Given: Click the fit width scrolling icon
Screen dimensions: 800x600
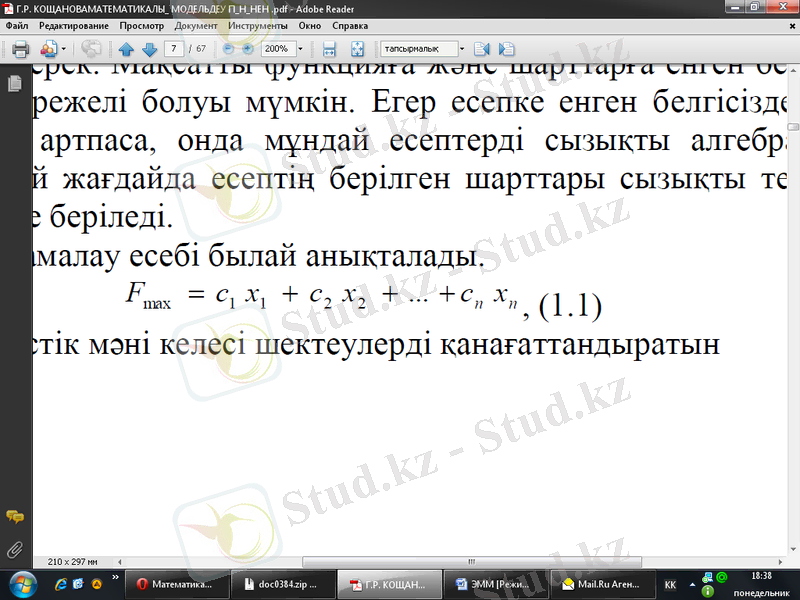Looking at the screenshot, I should pyautogui.click(x=329, y=49).
